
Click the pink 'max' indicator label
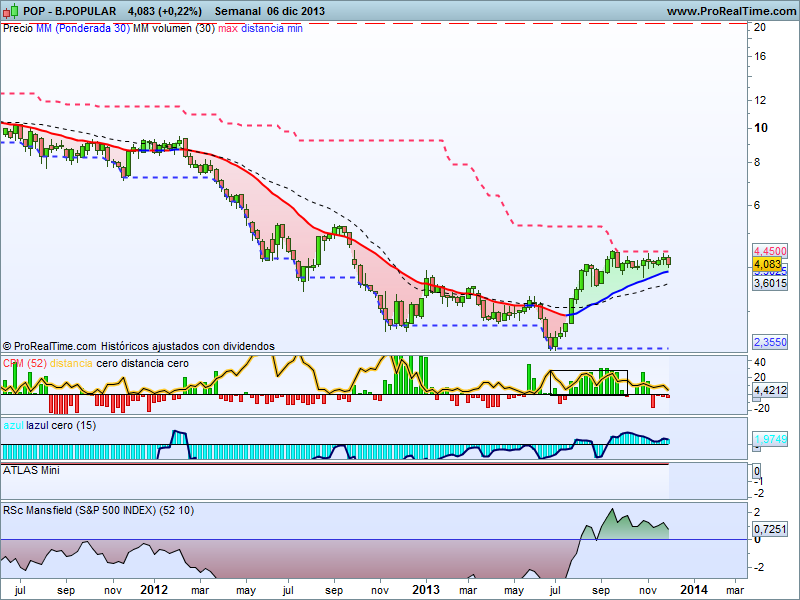pos(231,28)
